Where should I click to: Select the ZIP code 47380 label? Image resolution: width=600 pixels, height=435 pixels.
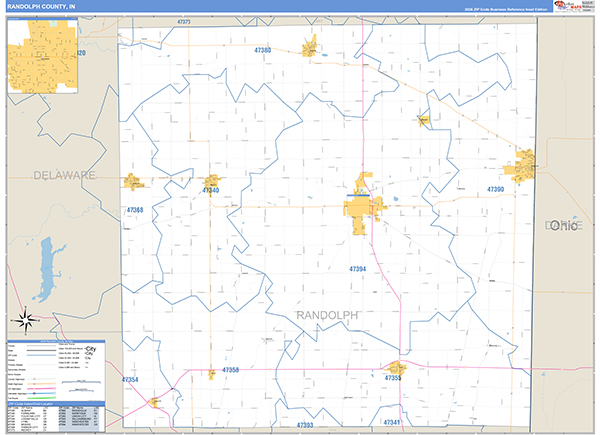[x=262, y=50]
